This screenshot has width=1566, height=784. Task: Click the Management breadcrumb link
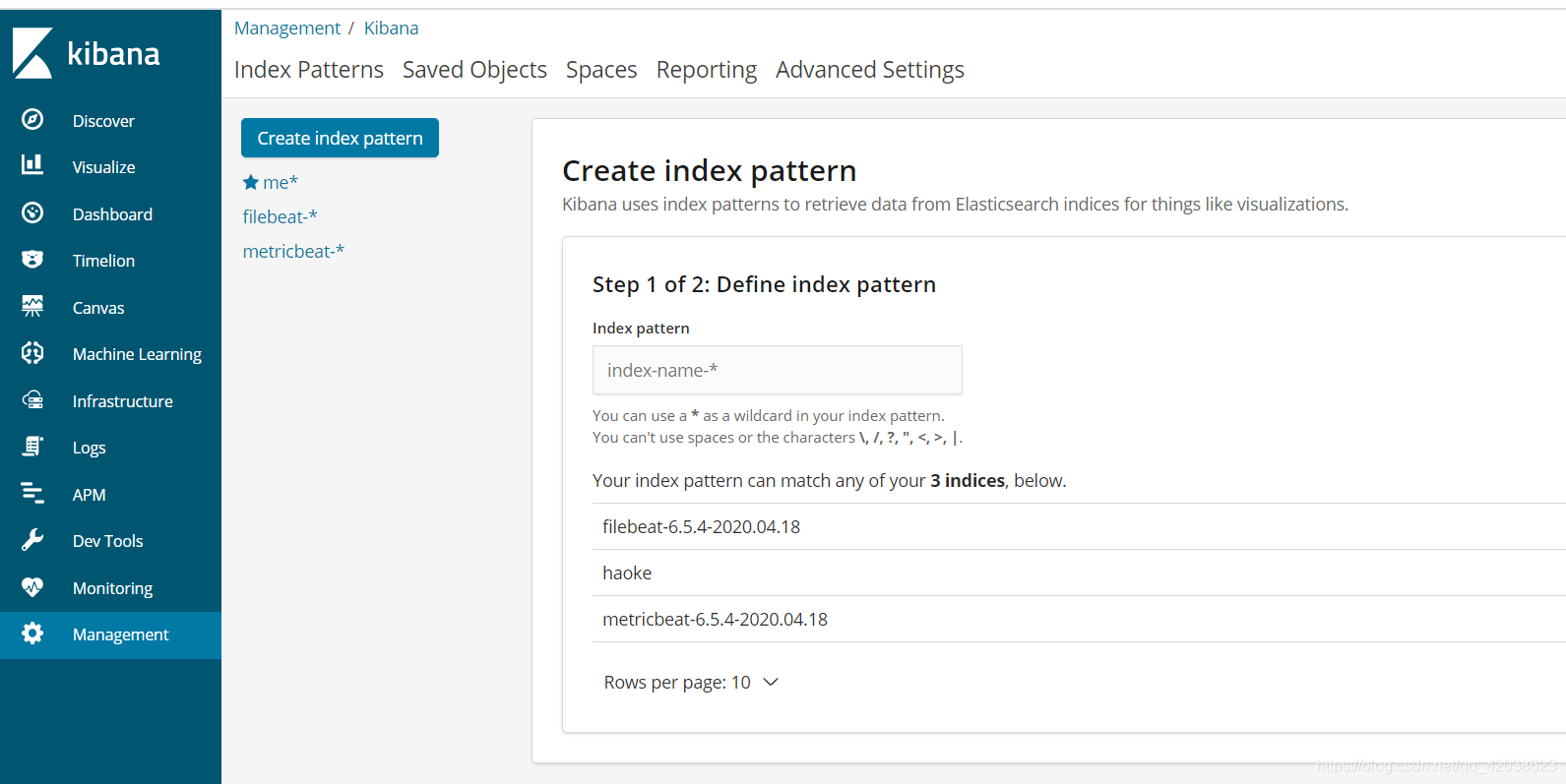pyautogui.click(x=287, y=29)
